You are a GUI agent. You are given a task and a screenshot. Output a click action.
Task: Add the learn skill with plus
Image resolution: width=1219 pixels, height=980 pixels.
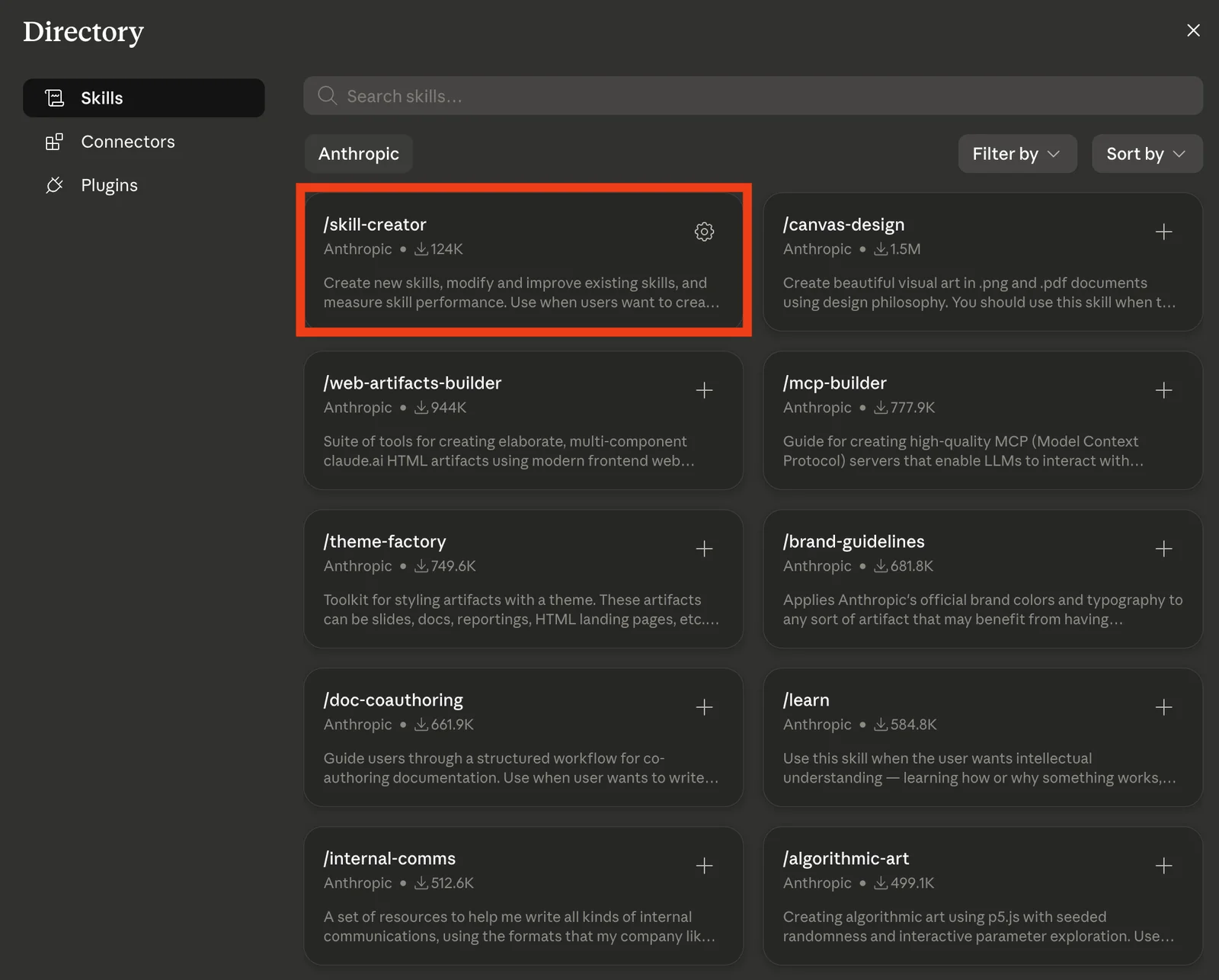pyautogui.click(x=1163, y=707)
